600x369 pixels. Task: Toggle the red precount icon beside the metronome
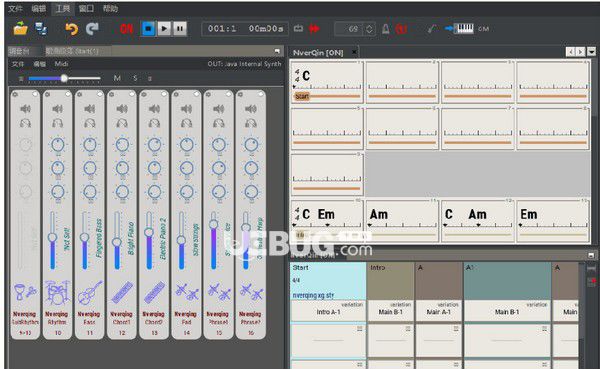(x=401, y=29)
